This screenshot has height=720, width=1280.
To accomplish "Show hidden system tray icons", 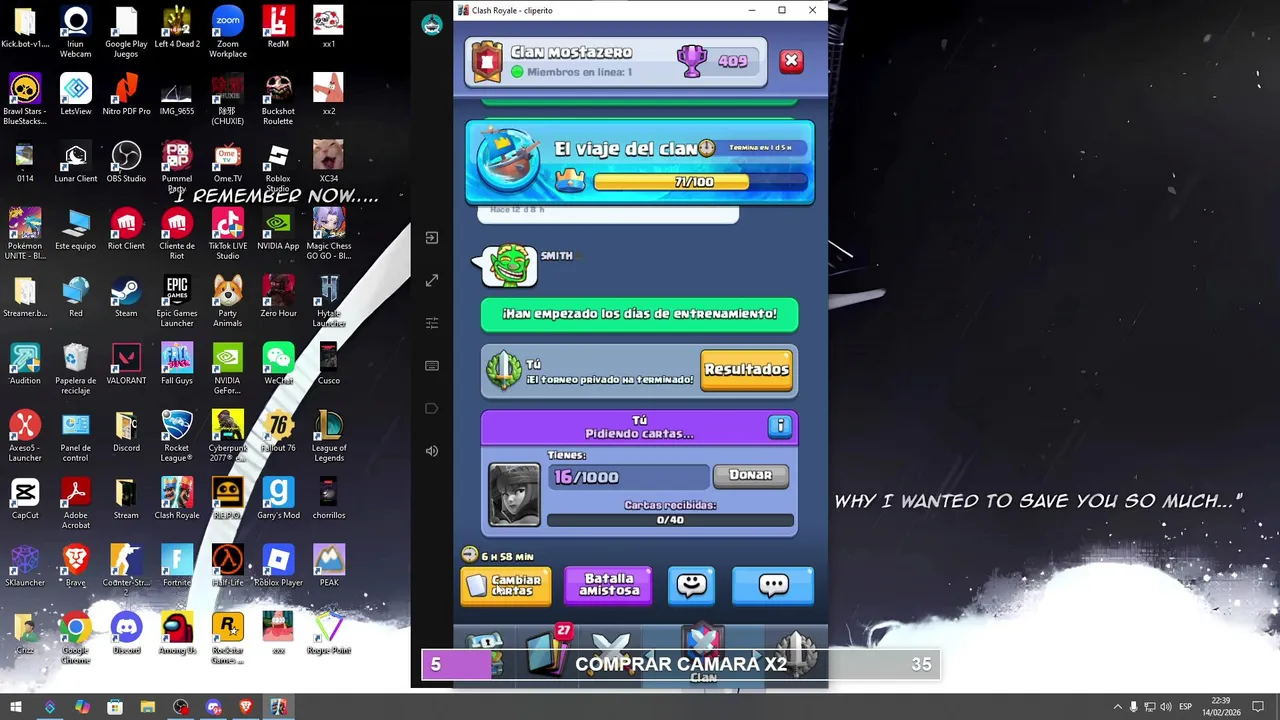I will [1117, 707].
